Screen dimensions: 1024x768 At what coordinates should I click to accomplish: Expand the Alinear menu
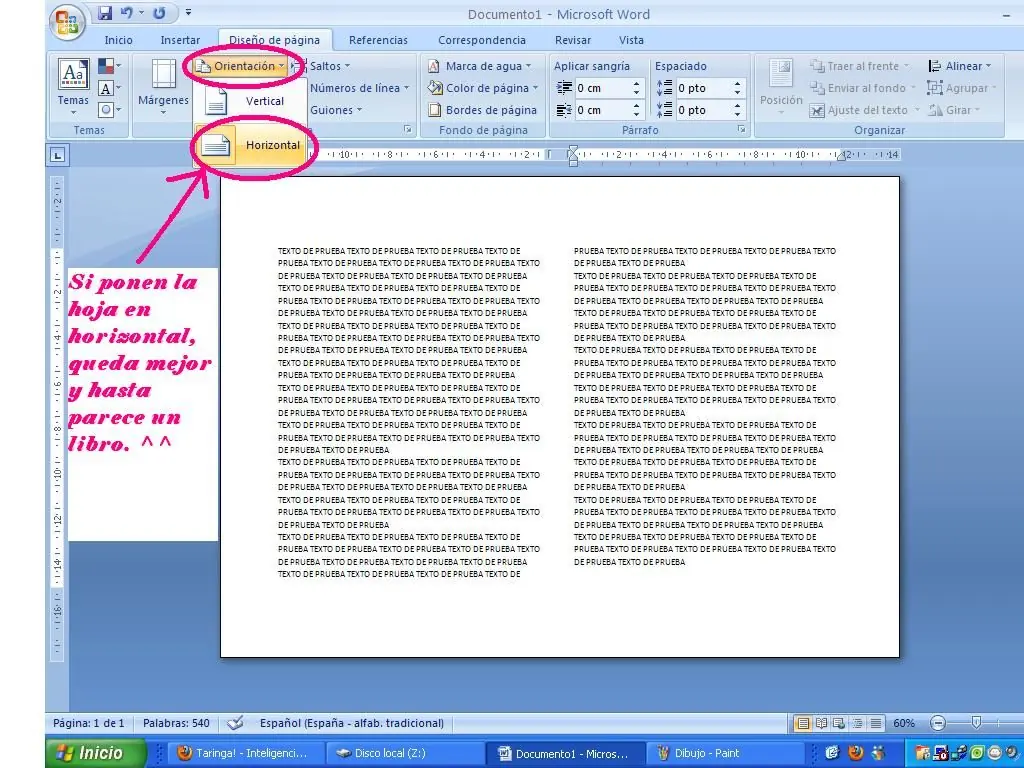[959, 66]
